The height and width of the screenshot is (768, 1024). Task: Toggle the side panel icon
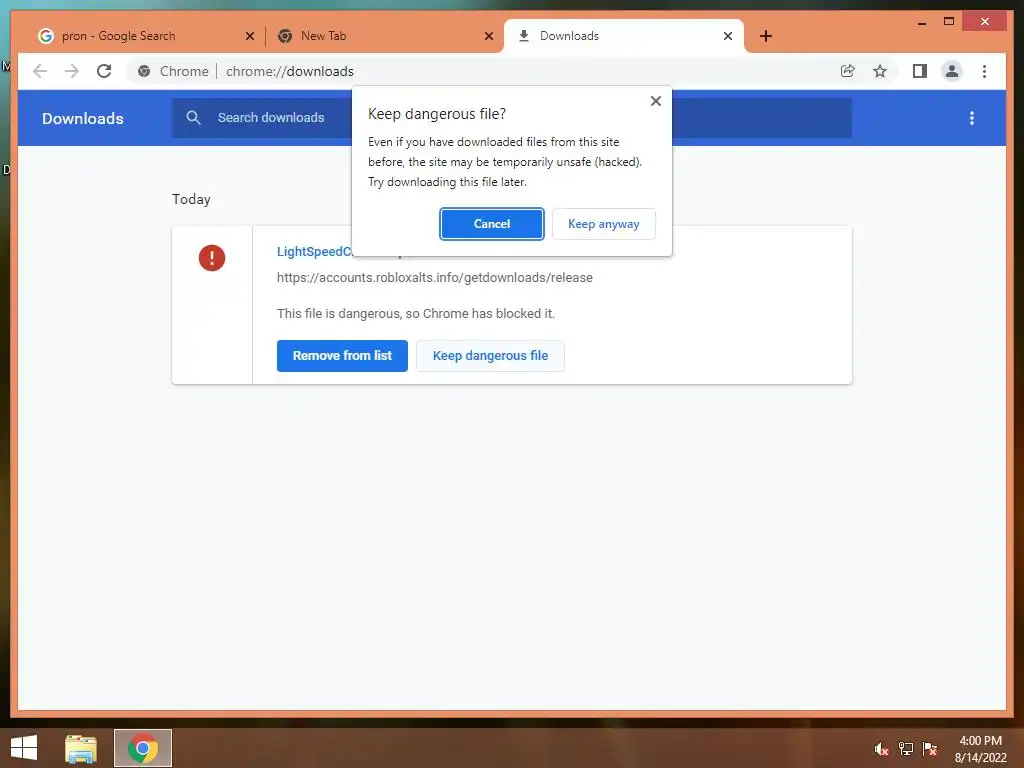pos(920,71)
